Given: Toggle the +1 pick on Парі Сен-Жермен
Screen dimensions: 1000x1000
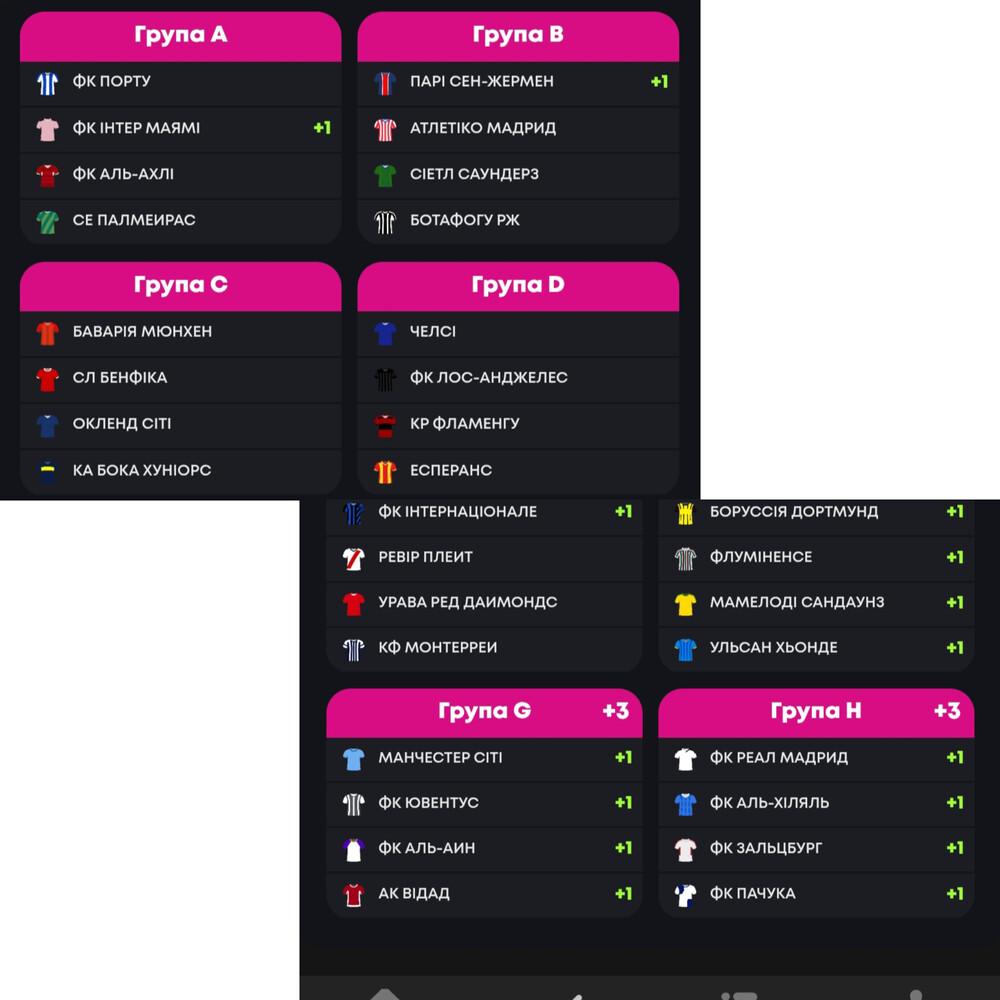Looking at the screenshot, I should tap(659, 82).
